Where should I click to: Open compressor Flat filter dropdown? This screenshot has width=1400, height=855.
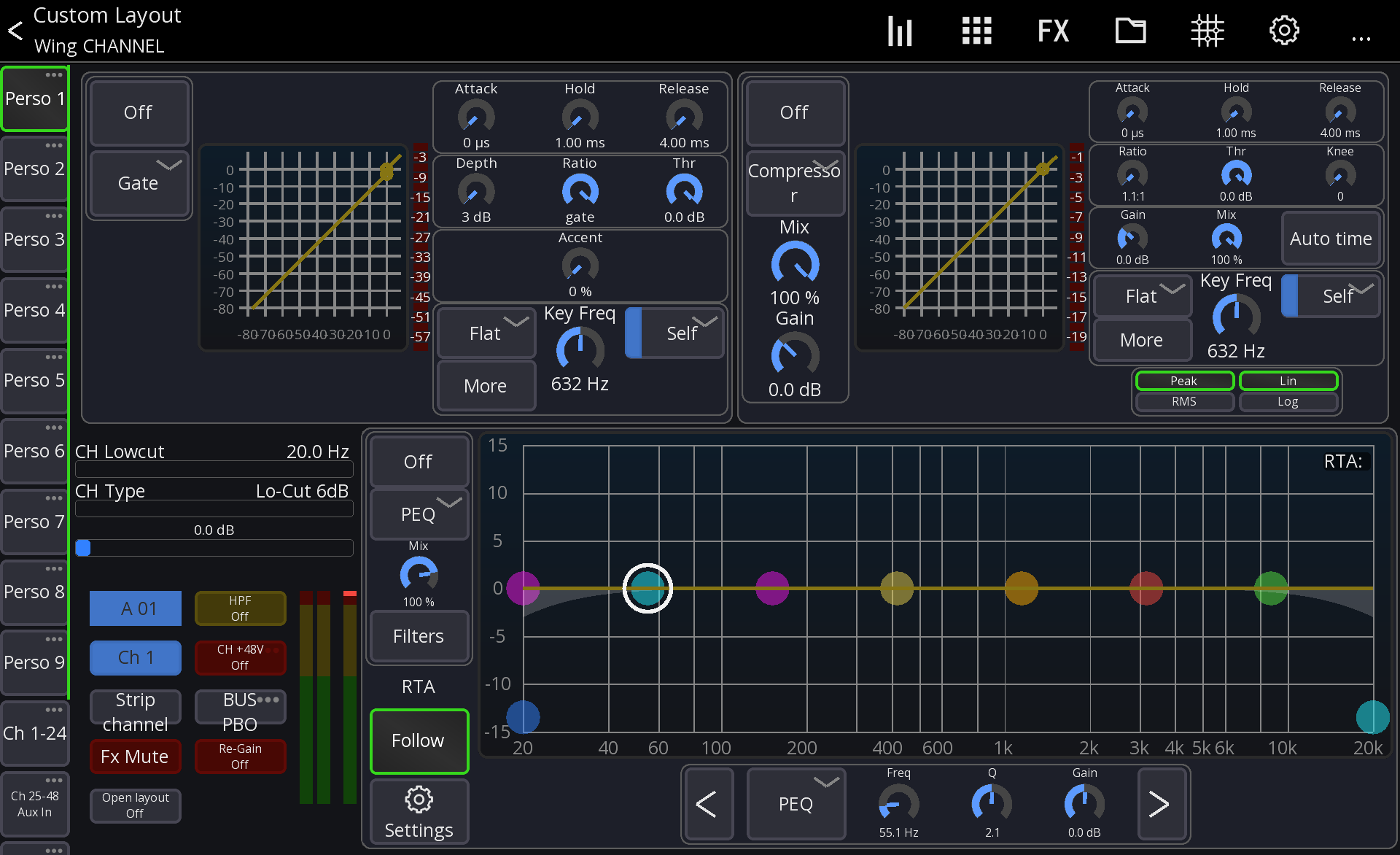point(1143,296)
